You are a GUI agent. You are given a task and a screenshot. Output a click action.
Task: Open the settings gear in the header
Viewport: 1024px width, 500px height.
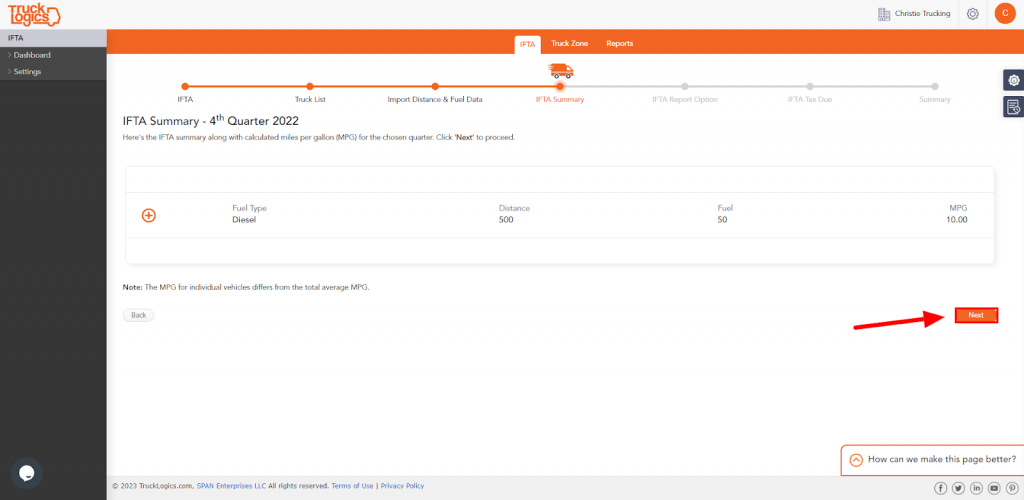[972, 14]
